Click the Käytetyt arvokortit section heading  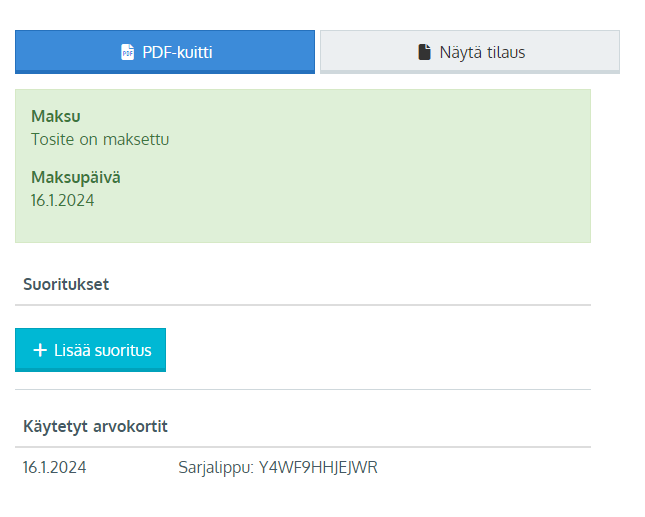pos(95,426)
